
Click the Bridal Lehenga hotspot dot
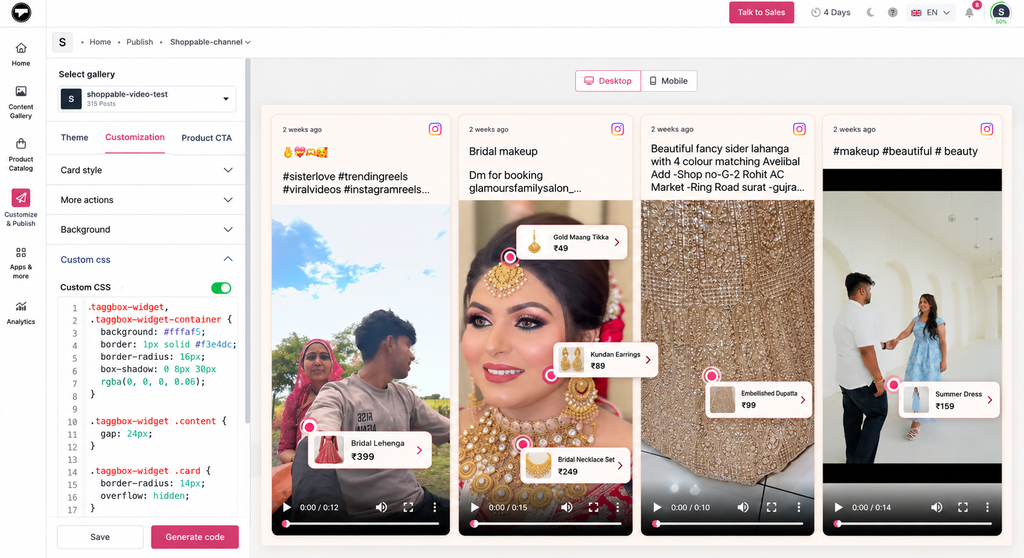tap(310, 427)
